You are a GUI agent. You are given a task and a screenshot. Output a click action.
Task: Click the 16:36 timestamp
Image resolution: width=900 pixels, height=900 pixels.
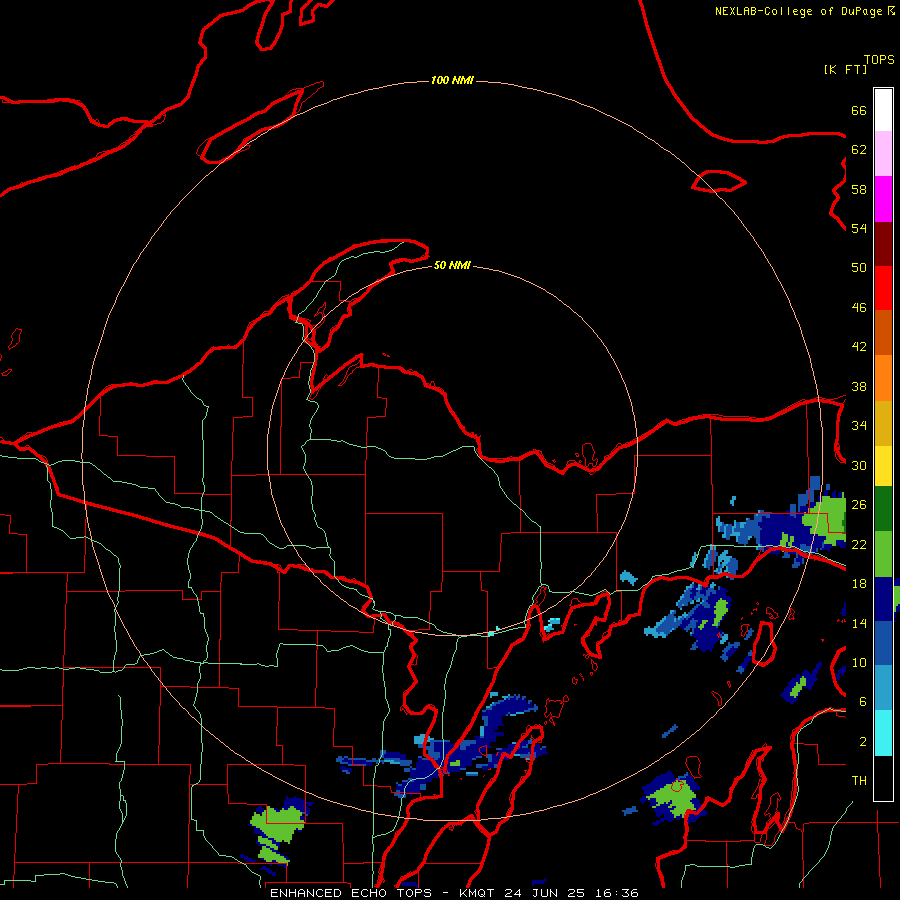616,893
